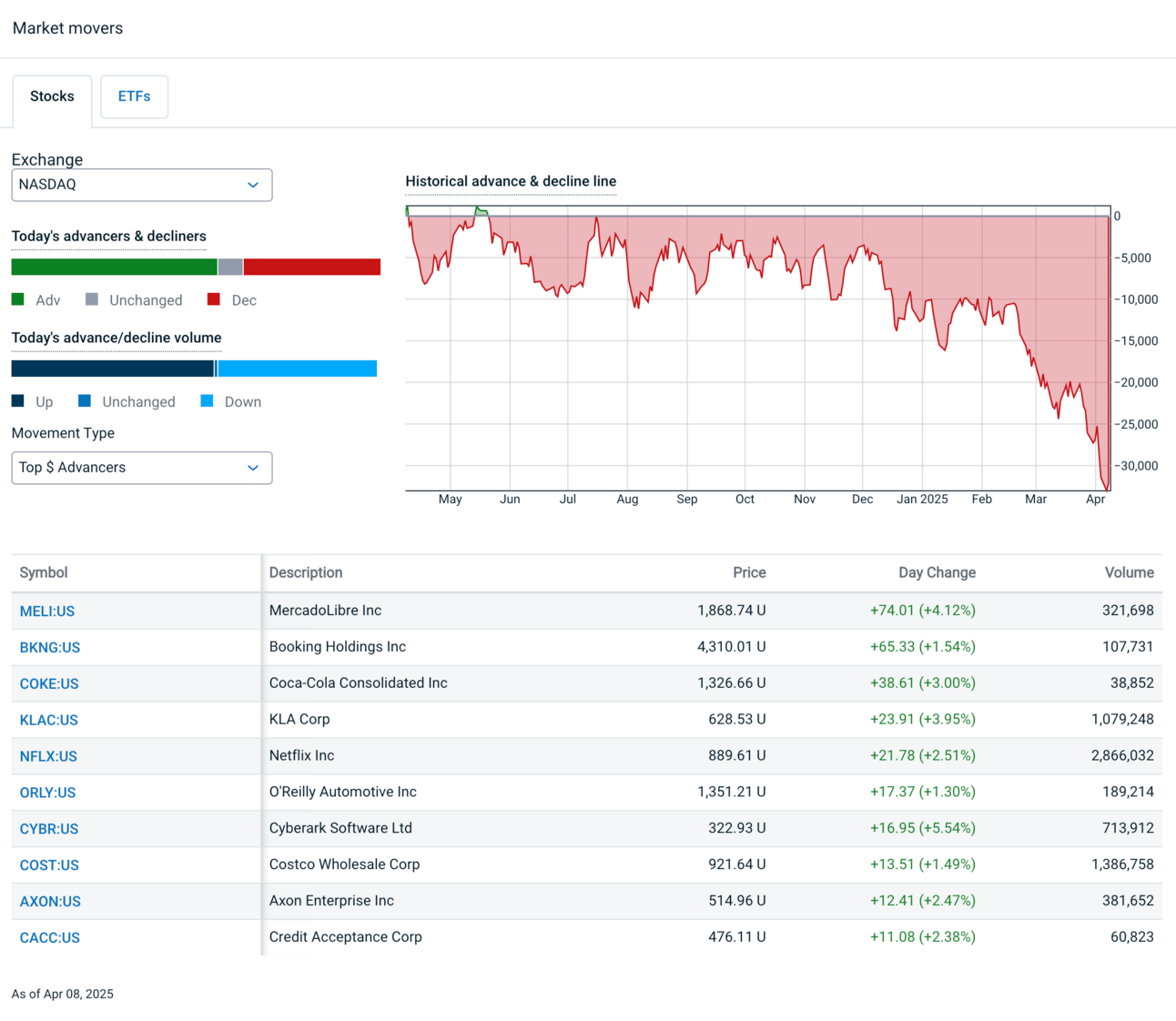This screenshot has height=1021, width=1176.
Task: Click the Today's advancers & decliners heading
Action: click(x=109, y=237)
